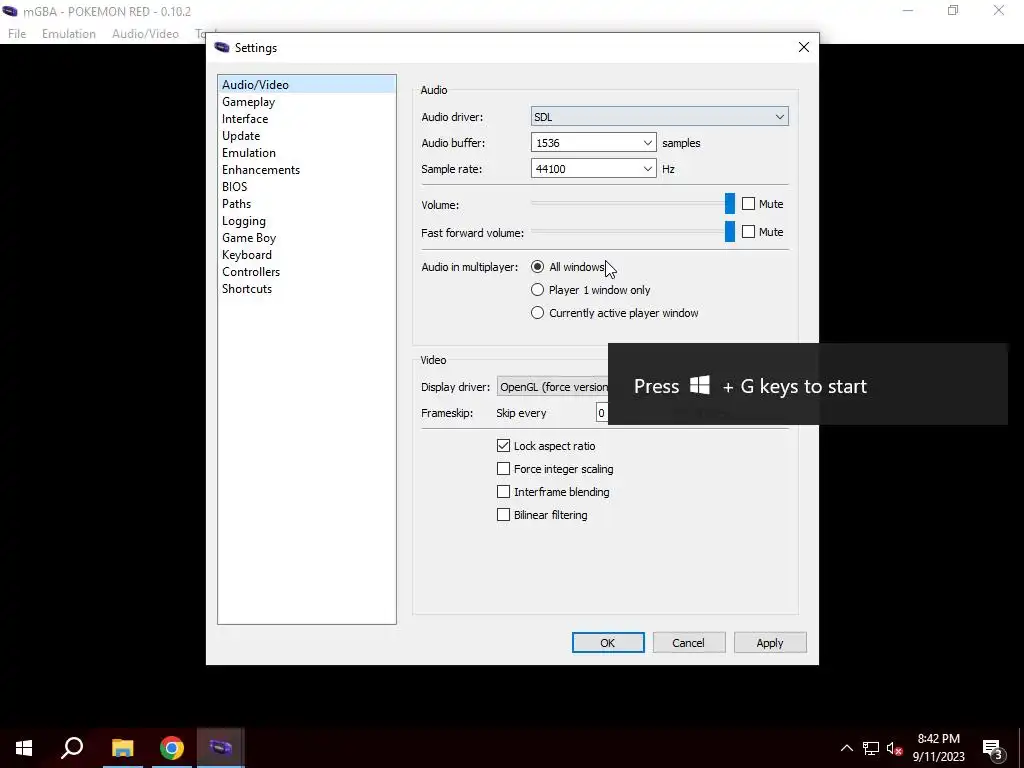Uncheck Lock aspect ratio

pos(503,445)
